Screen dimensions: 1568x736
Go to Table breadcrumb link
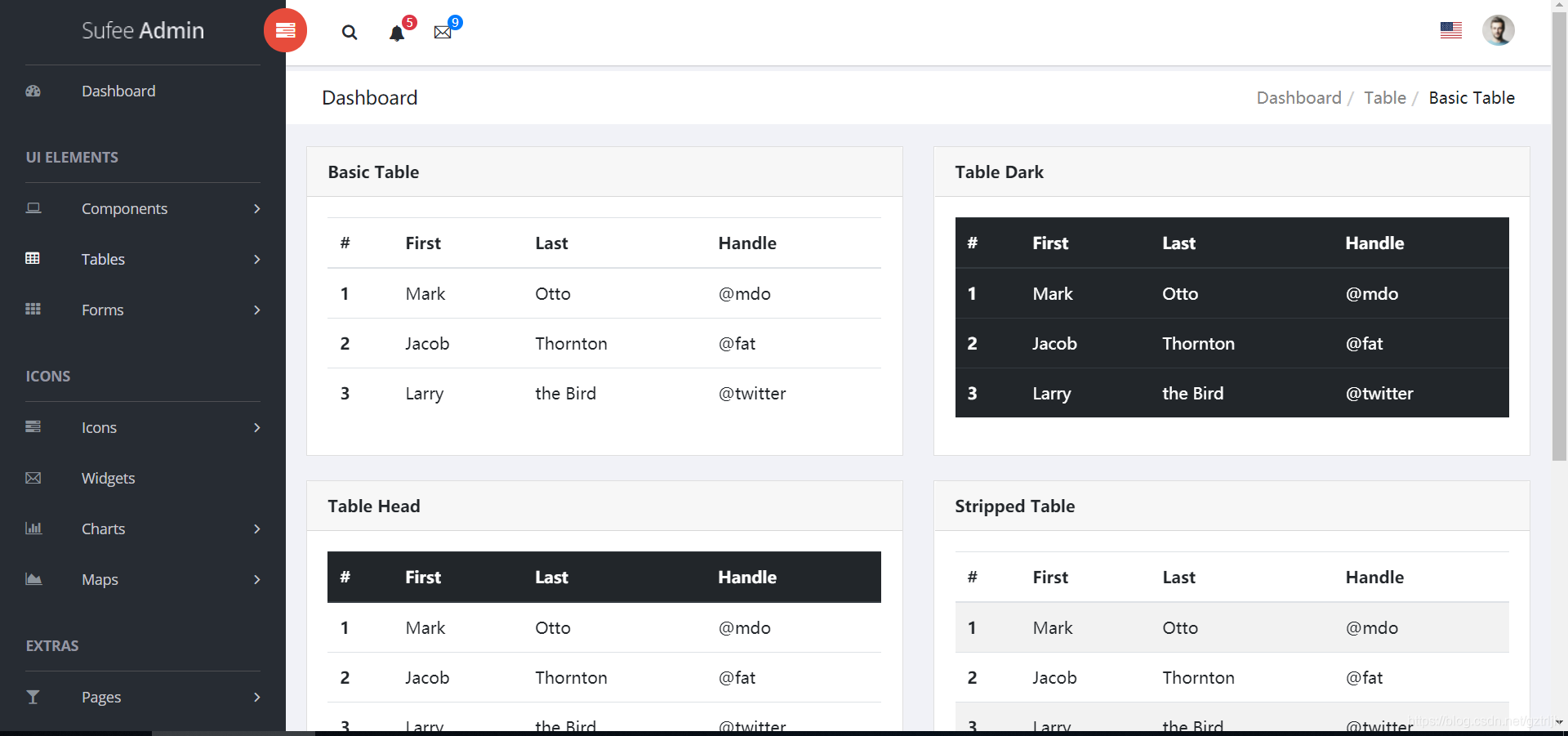[x=1385, y=98]
